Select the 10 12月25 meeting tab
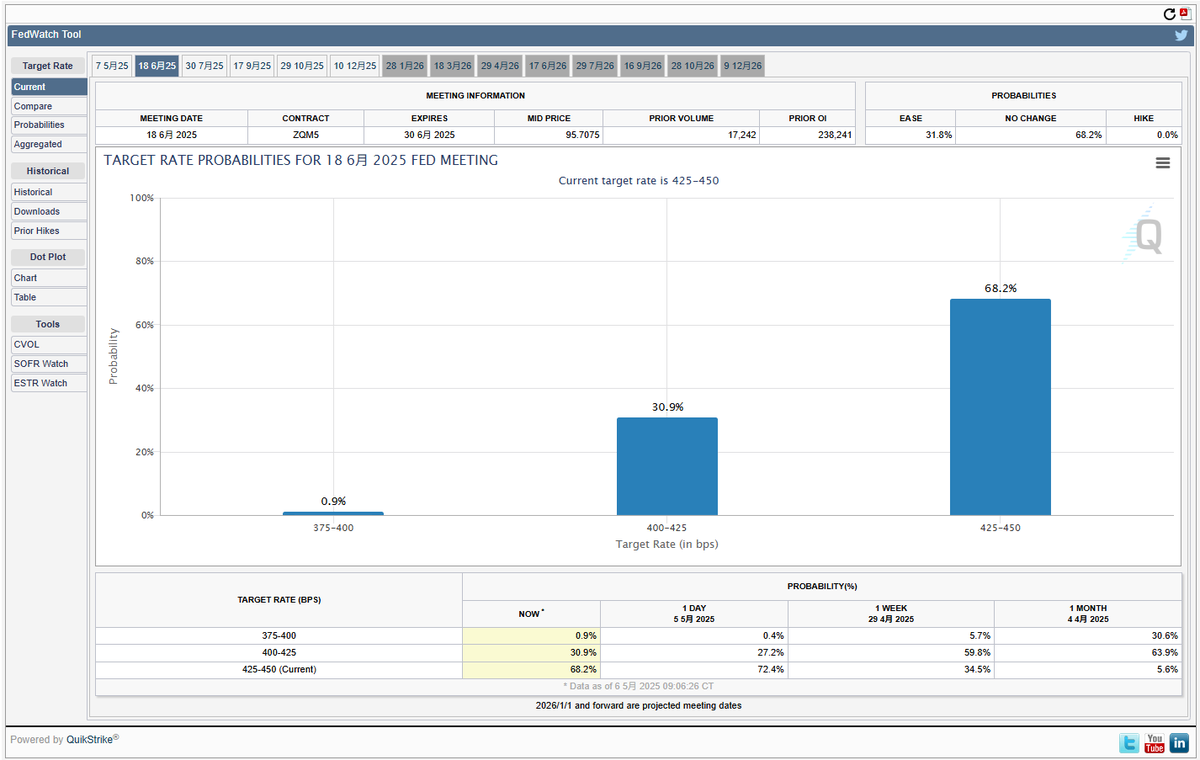The image size is (1200, 760). [x=355, y=66]
